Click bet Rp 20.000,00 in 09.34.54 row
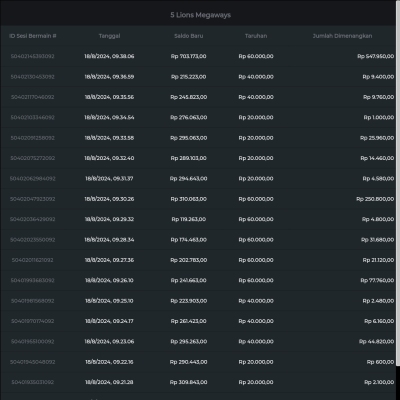This screenshot has height=400, width=400. point(256,117)
